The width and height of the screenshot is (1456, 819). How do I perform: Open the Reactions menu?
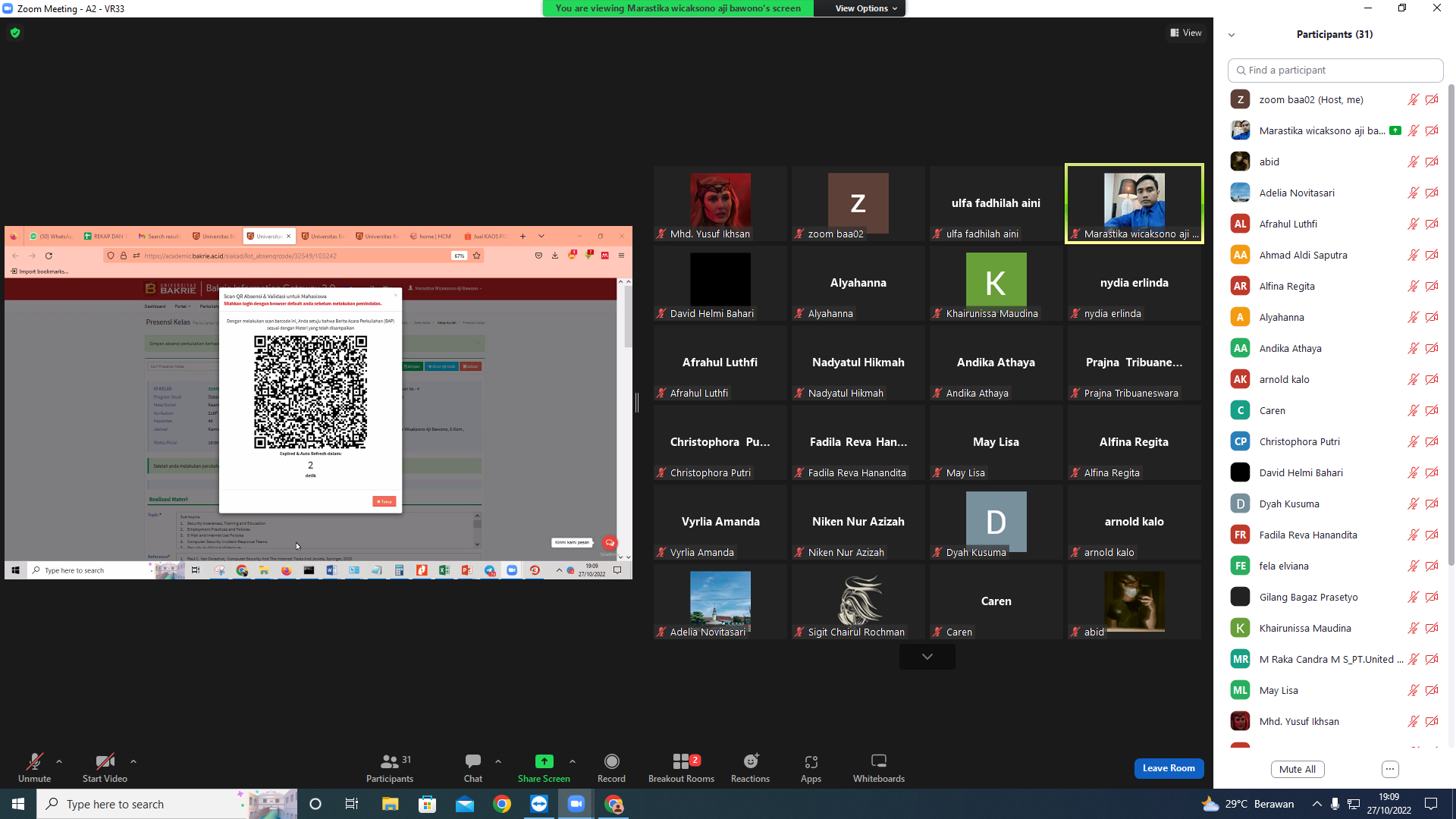(750, 767)
